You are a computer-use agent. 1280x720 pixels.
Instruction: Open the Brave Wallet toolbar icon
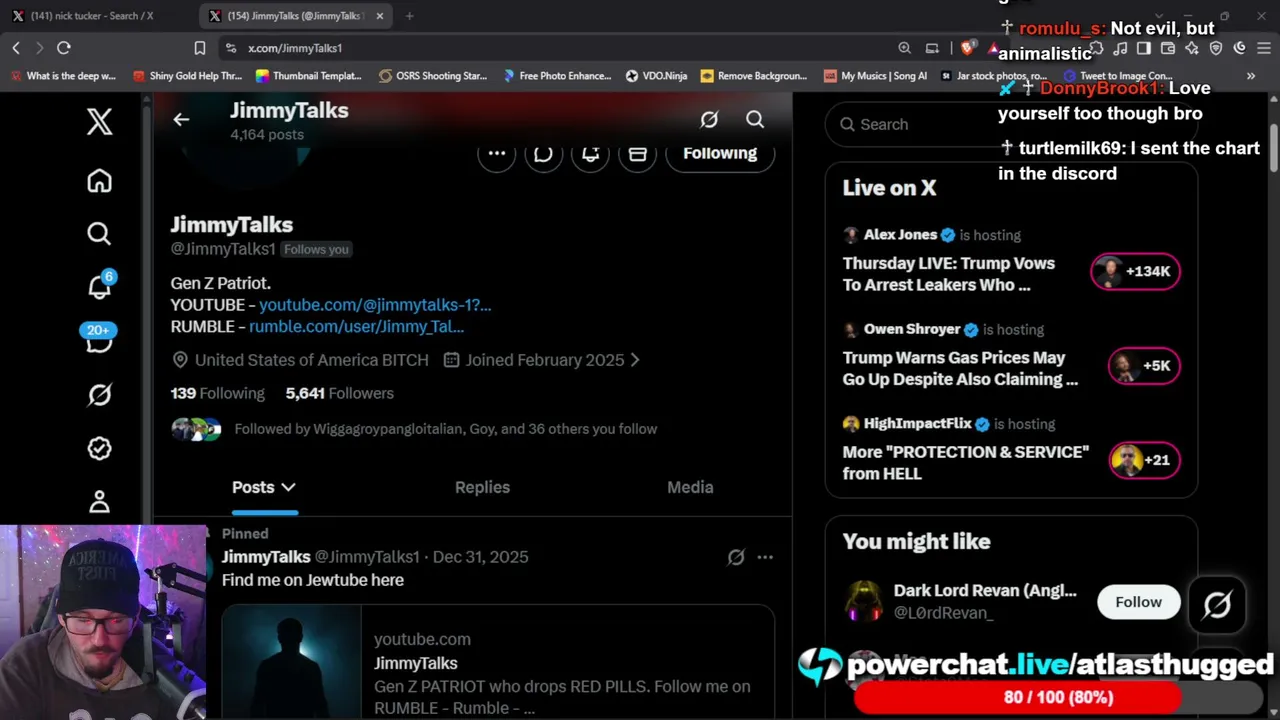coord(1168,48)
